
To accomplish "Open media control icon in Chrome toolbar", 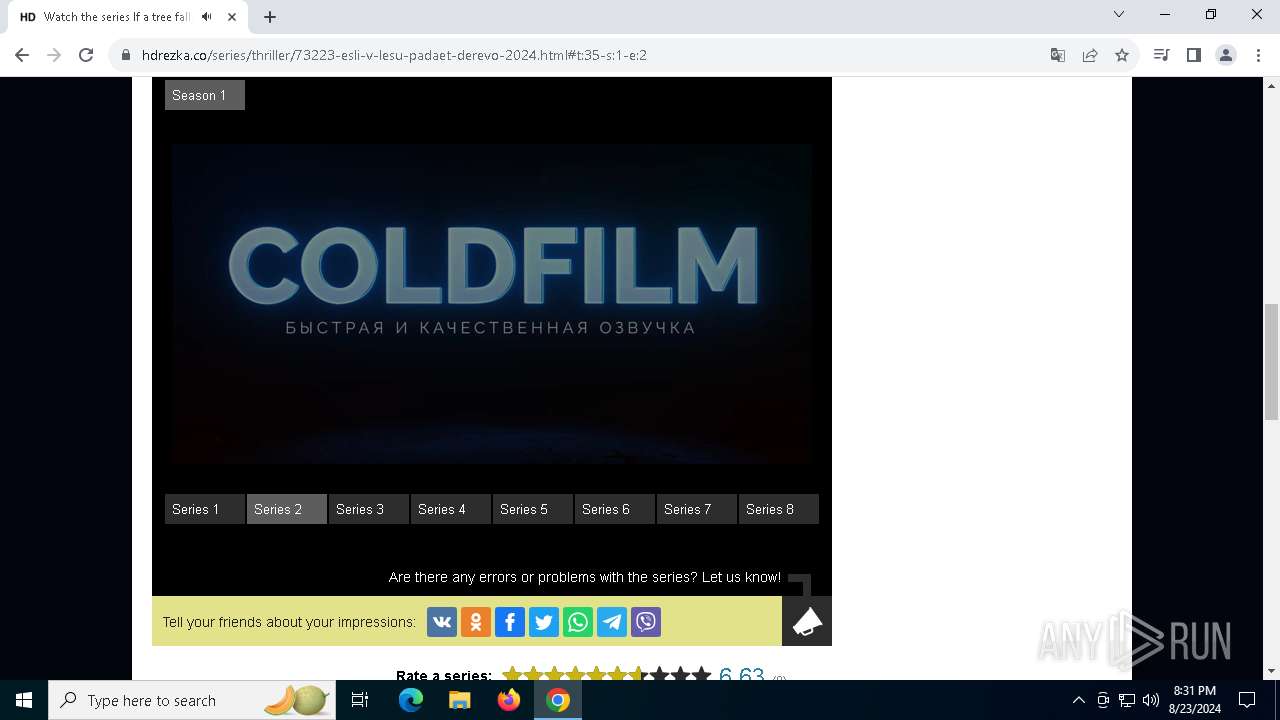I will pos(1161,55).
